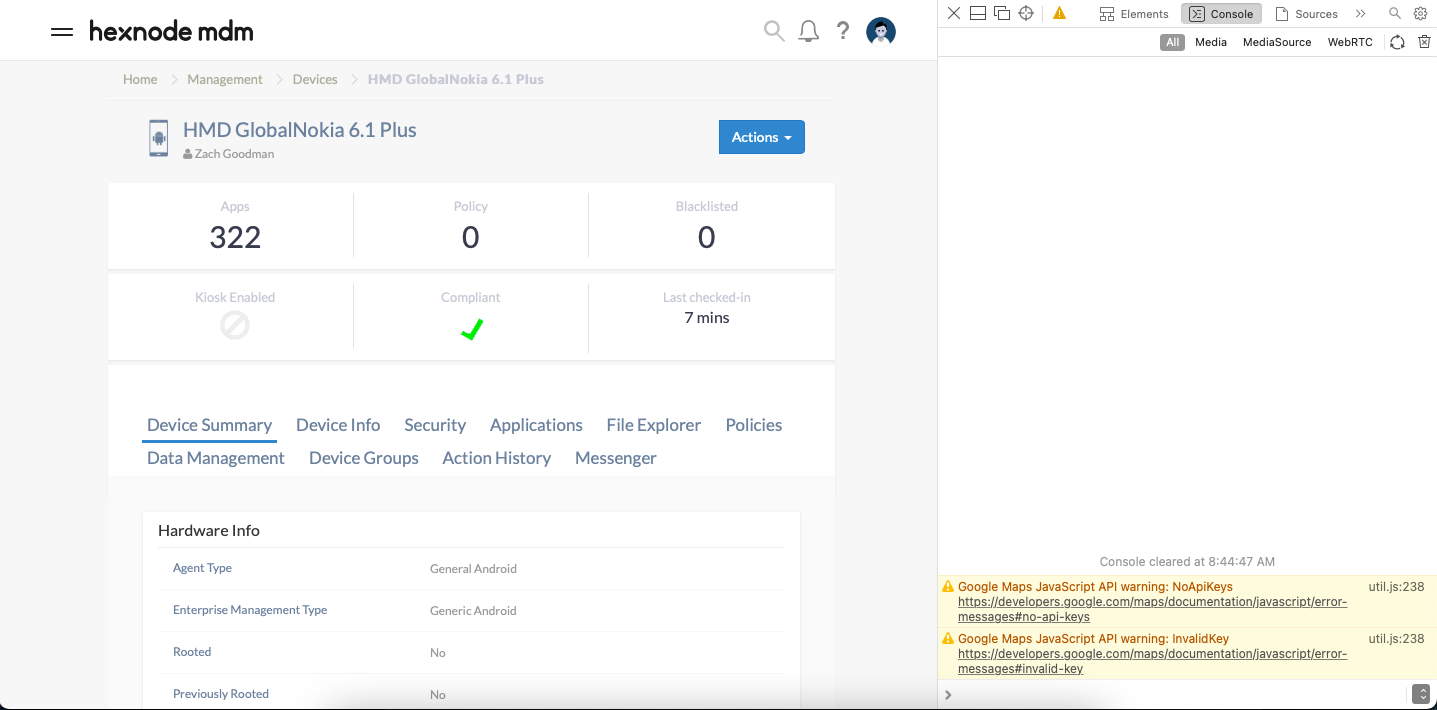The height and width of the screenshot is (710, 1437).
Task: Open the Applications tab
Action: tap(536, 425)
